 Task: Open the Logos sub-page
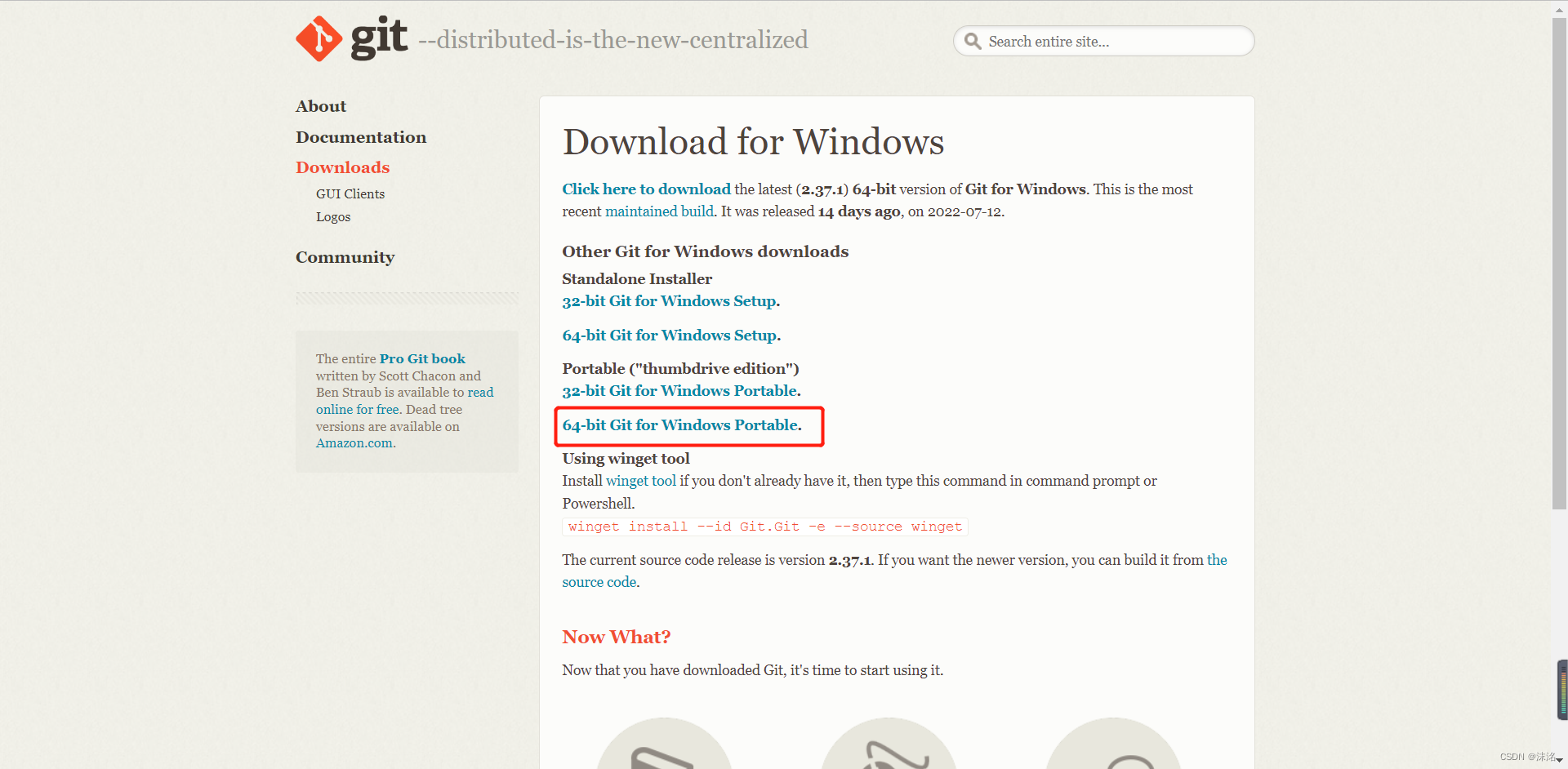click(333, 217)
